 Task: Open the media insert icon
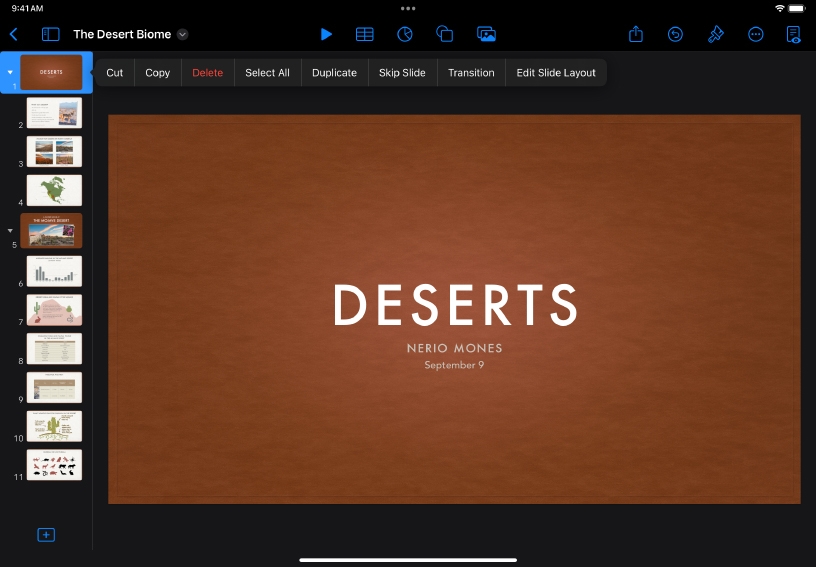pyautogui.click(x=486, y=34)
